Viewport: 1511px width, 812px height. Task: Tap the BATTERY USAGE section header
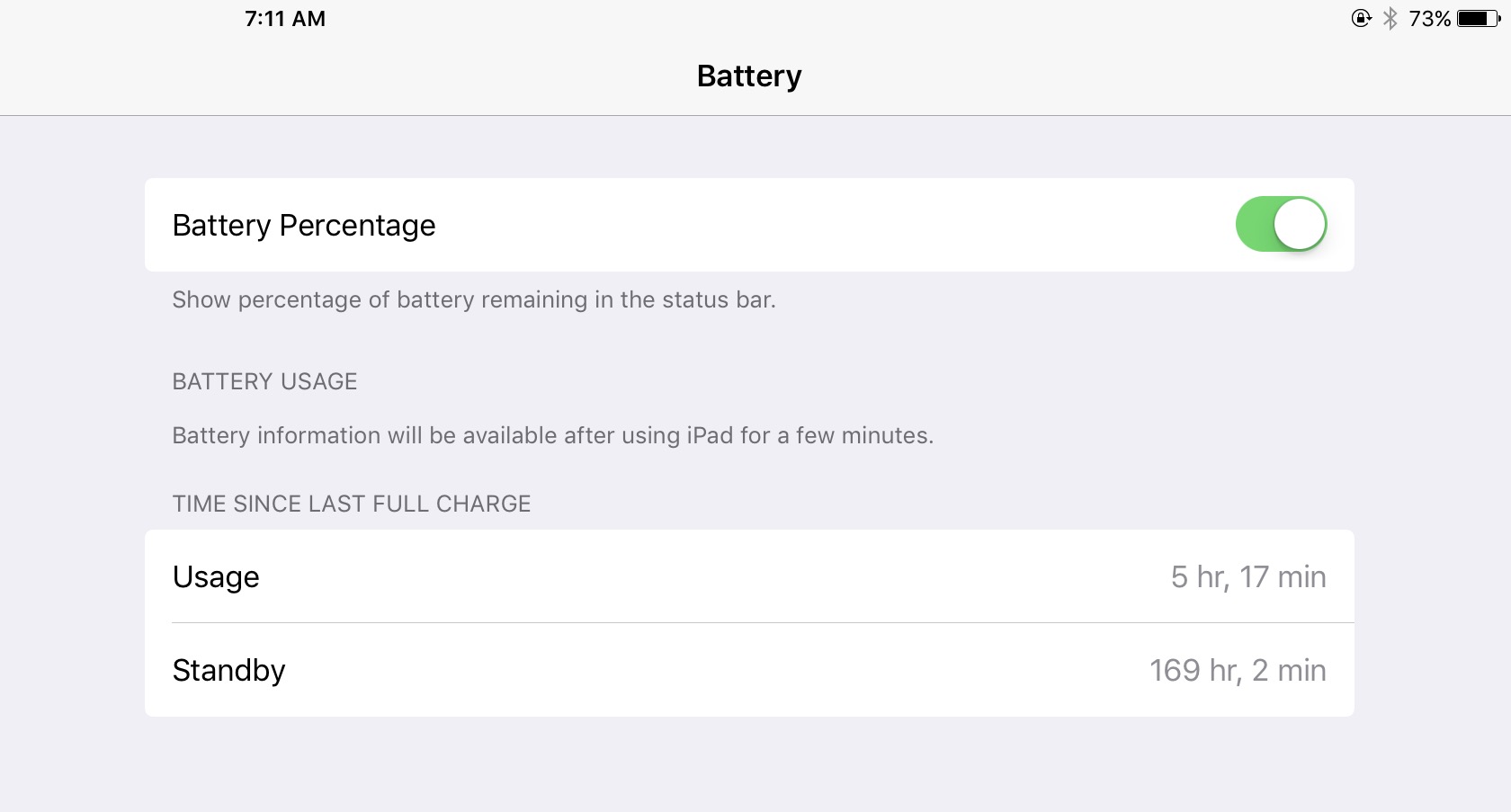(x=264, y=381)
